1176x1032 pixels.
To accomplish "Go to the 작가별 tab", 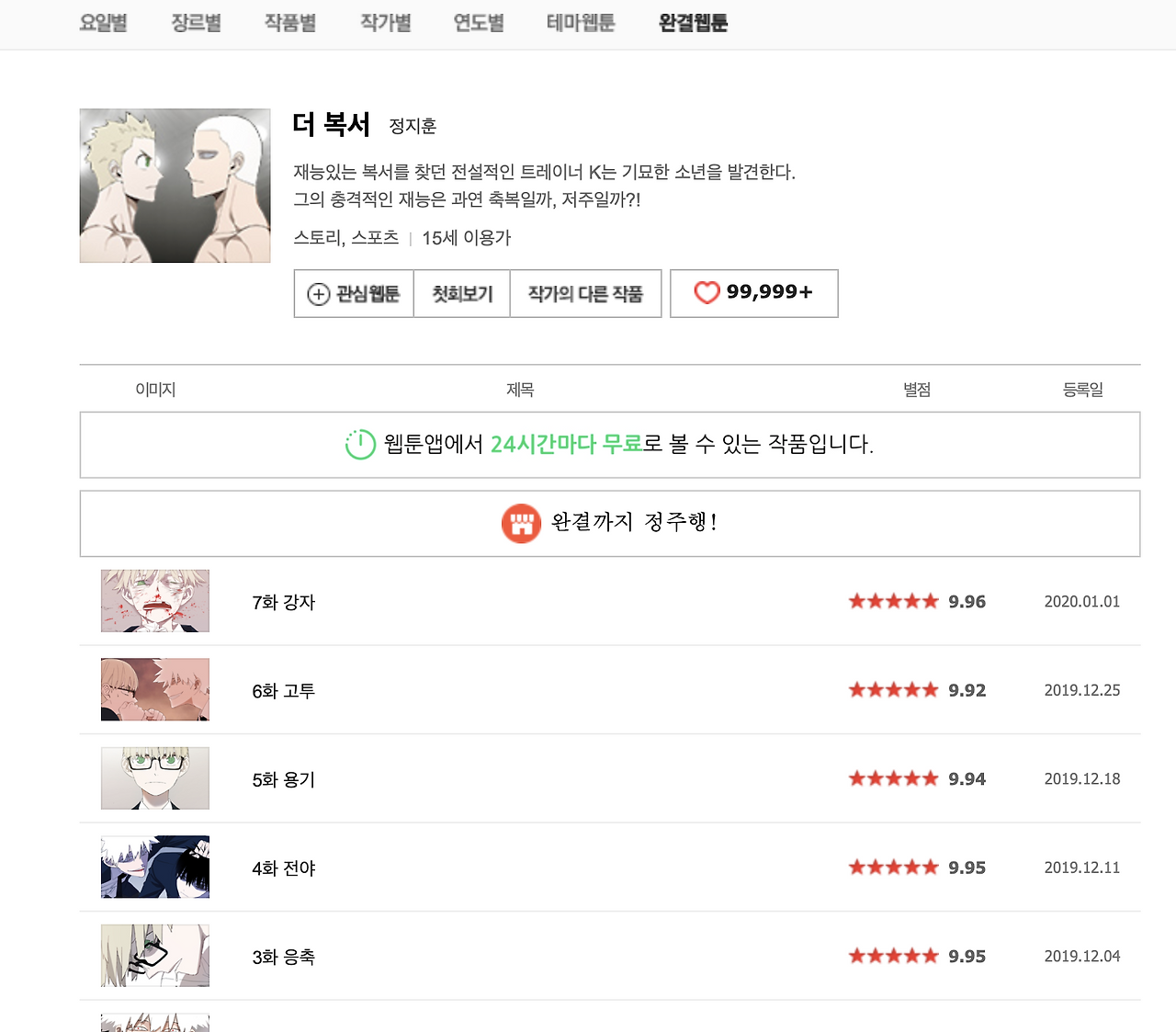I will 386,23.
